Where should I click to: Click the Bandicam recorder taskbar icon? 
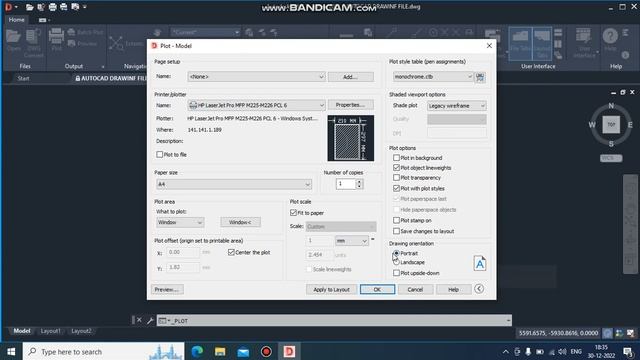(266, 351)
